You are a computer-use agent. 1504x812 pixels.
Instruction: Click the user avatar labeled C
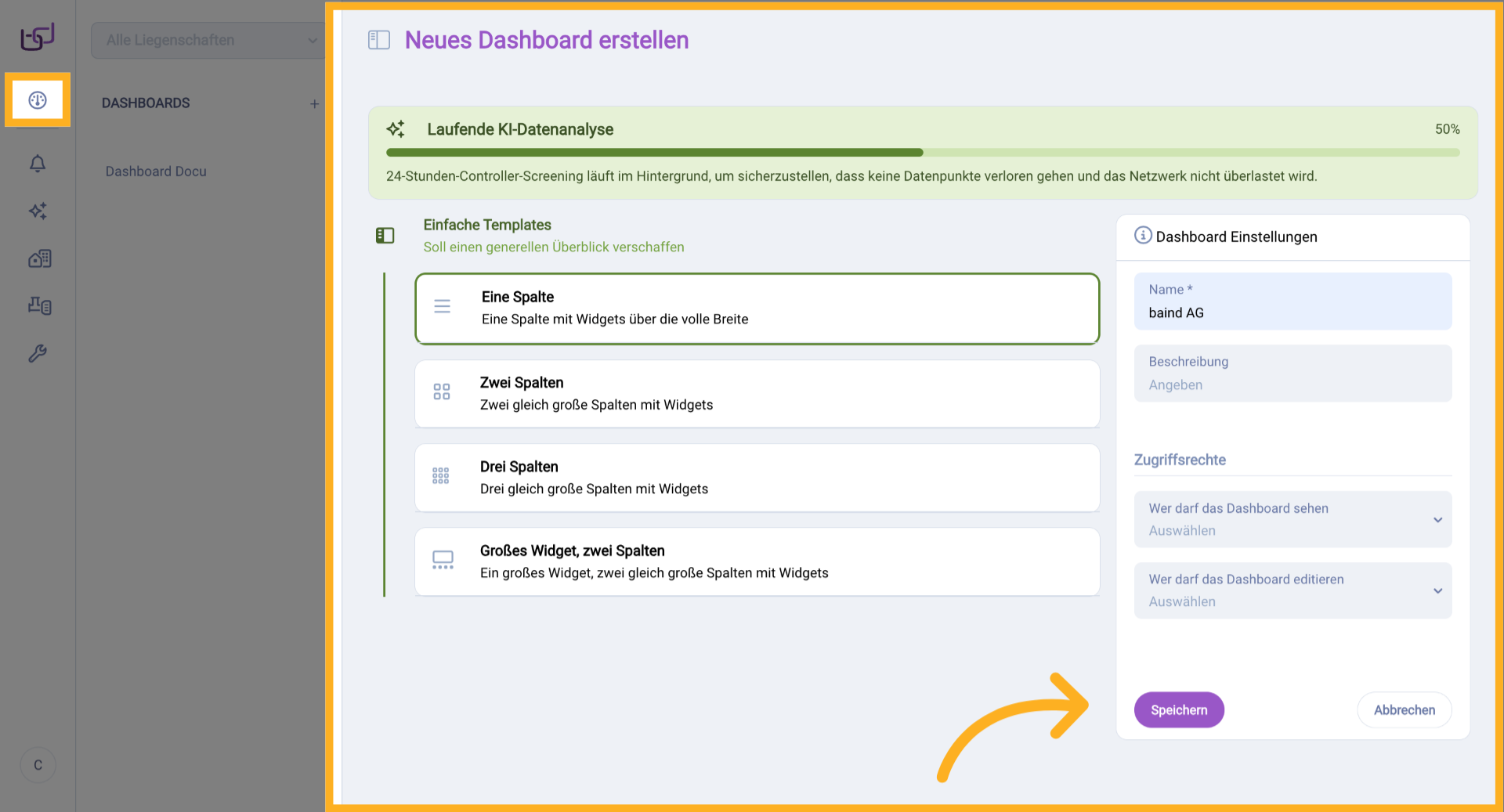[38, 765]
